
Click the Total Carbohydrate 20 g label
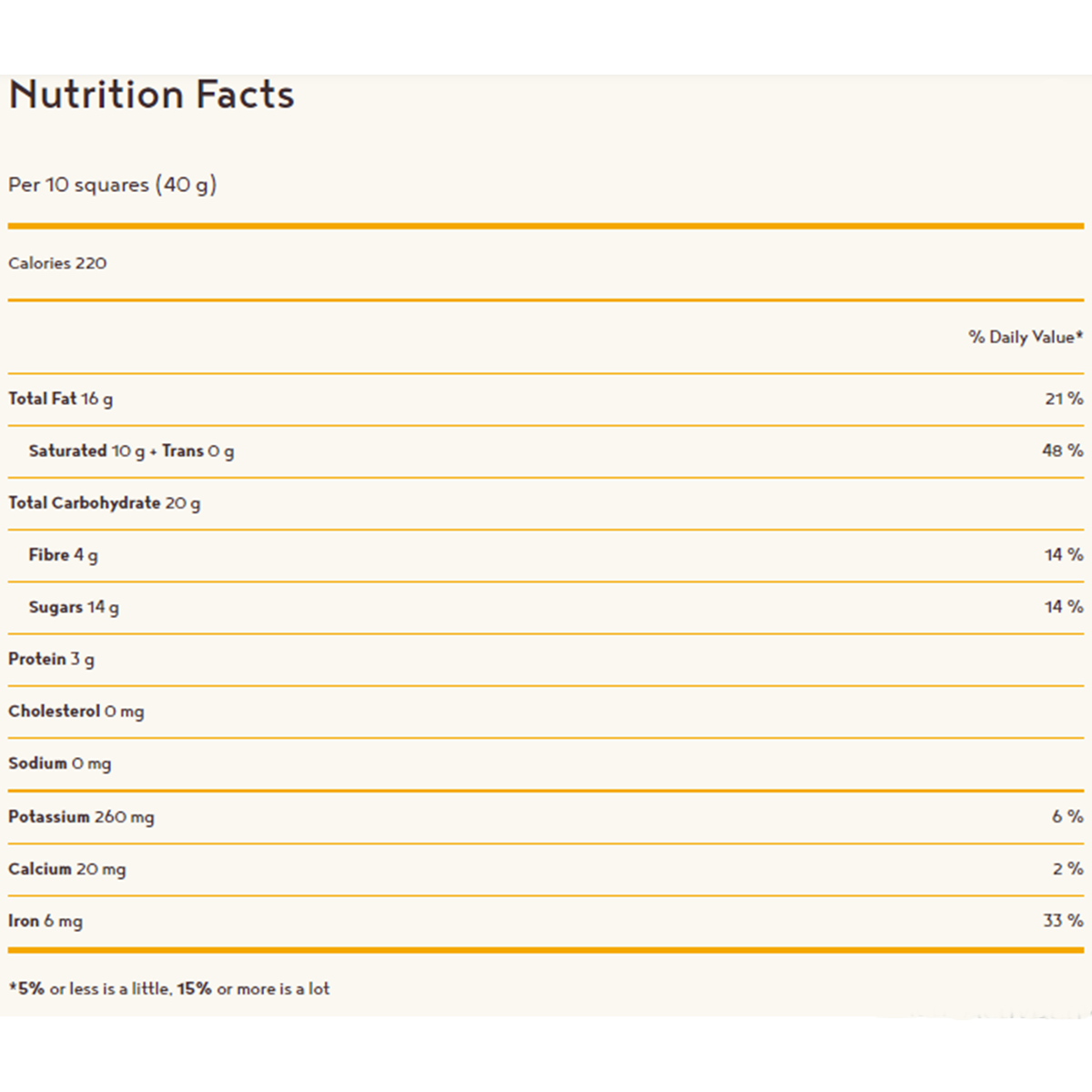tap(105, 503)
